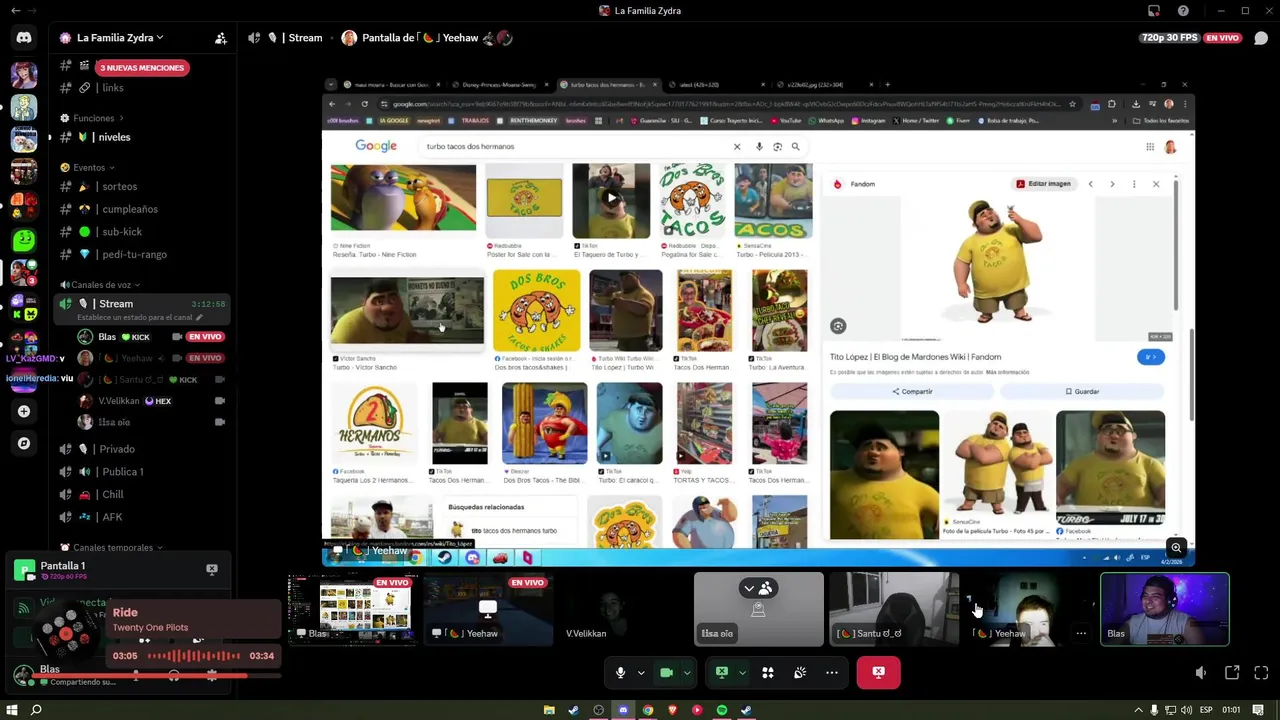The height and width of the screenshot is (720, 1280).
Task: Open Spotify from the Windows taskbar
Action: [722, 710]
